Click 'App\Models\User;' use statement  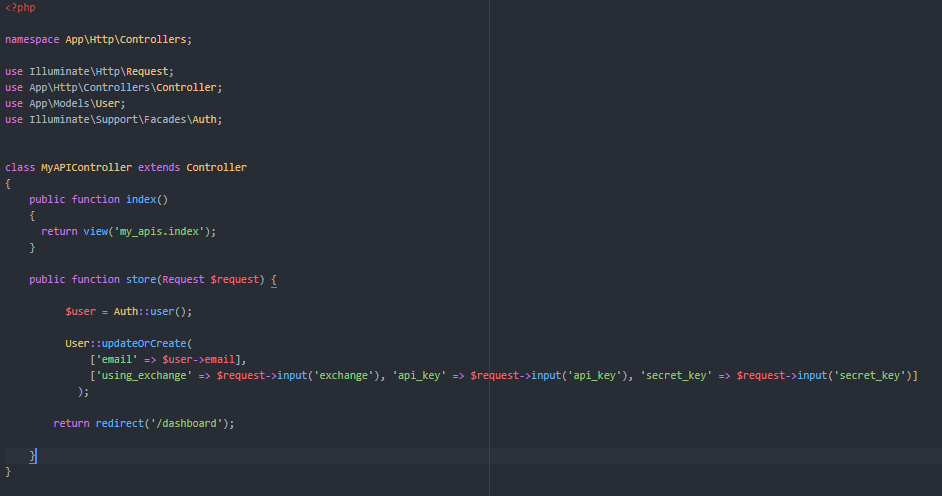coord(77,103)
